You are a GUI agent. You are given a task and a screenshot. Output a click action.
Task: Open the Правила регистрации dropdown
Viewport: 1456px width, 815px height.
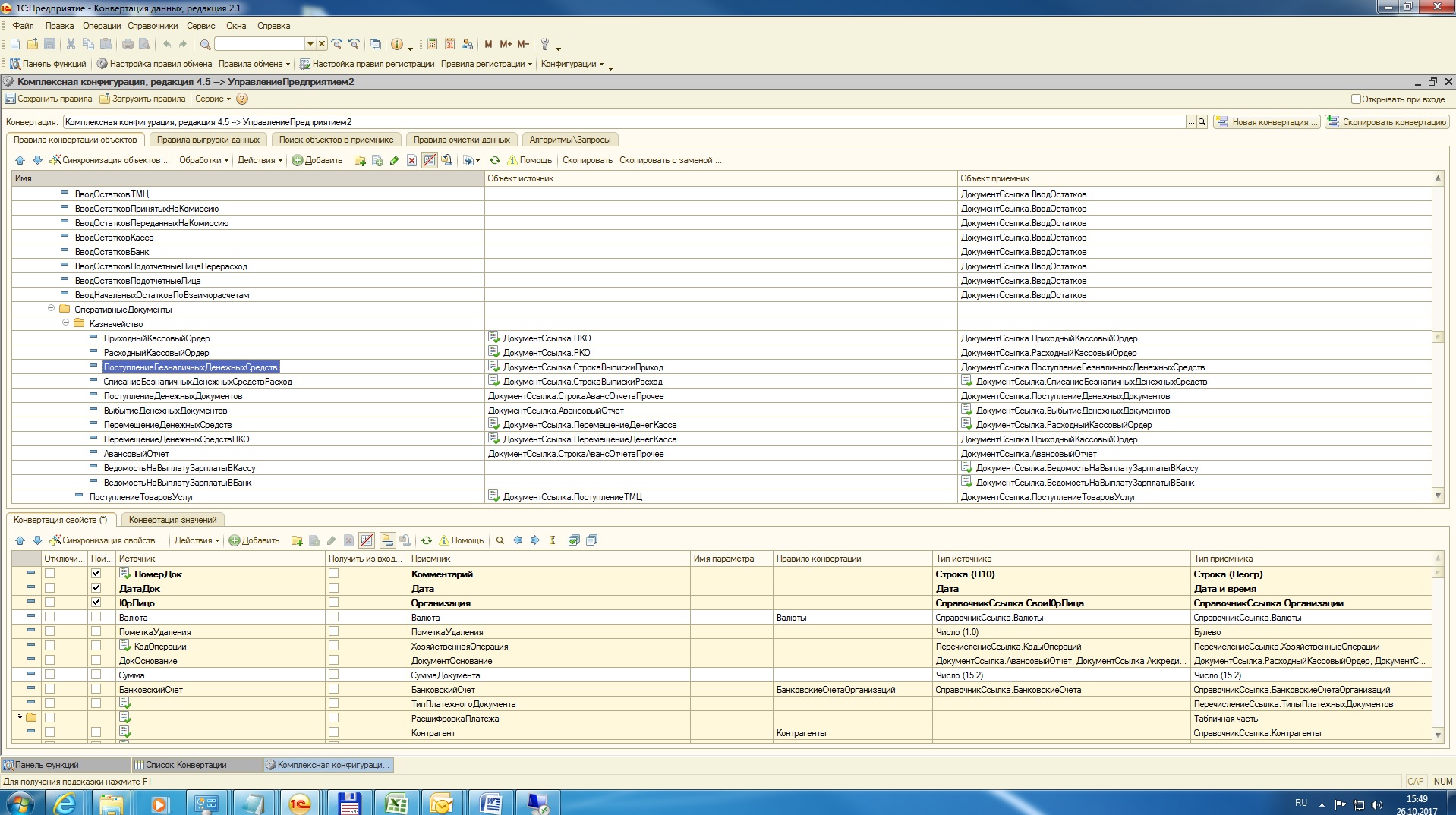pos(487,64)
